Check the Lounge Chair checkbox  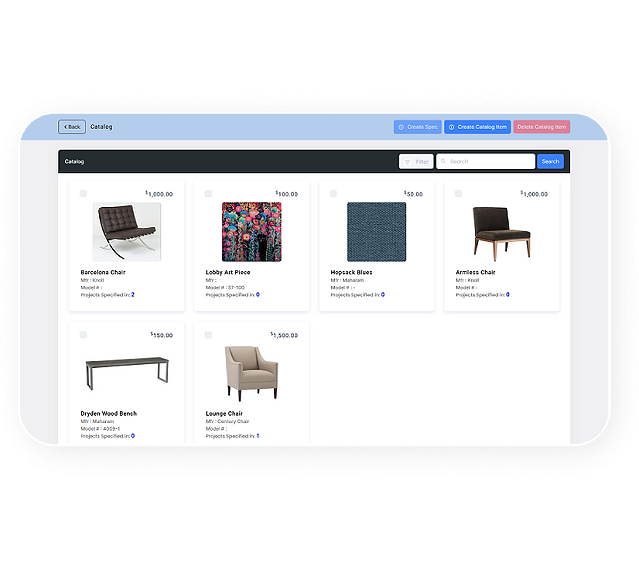208,335
